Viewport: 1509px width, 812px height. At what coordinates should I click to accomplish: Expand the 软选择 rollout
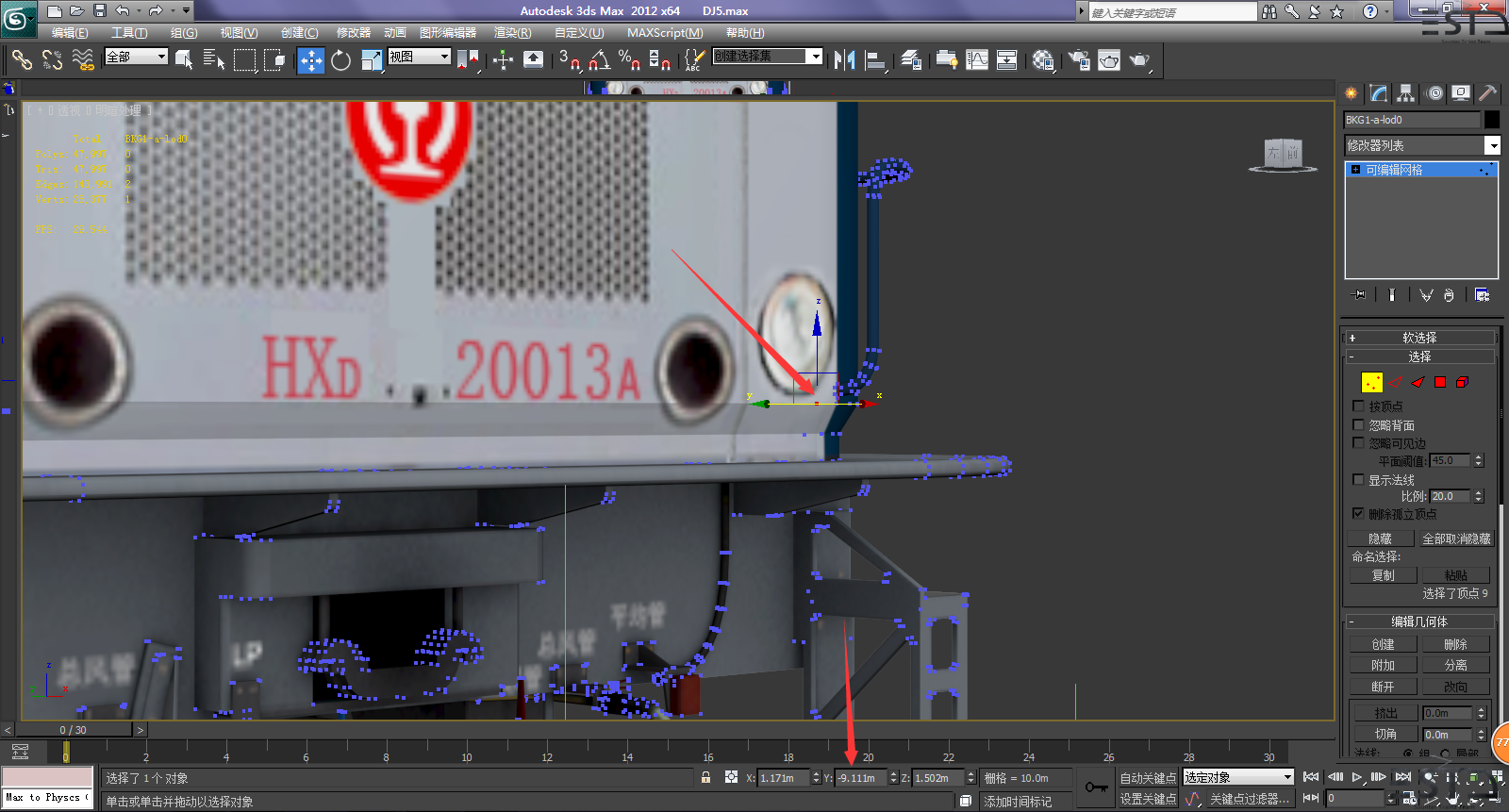(x=1419, y=338)
